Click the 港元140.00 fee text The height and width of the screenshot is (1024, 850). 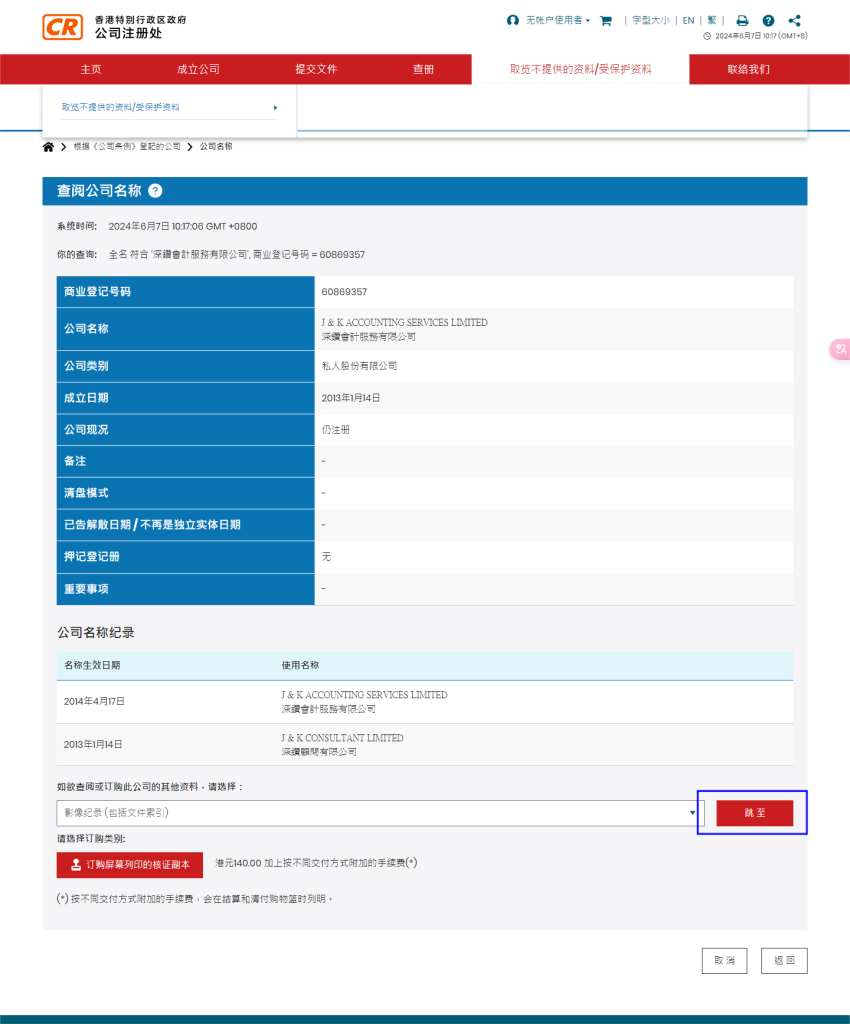316,863
